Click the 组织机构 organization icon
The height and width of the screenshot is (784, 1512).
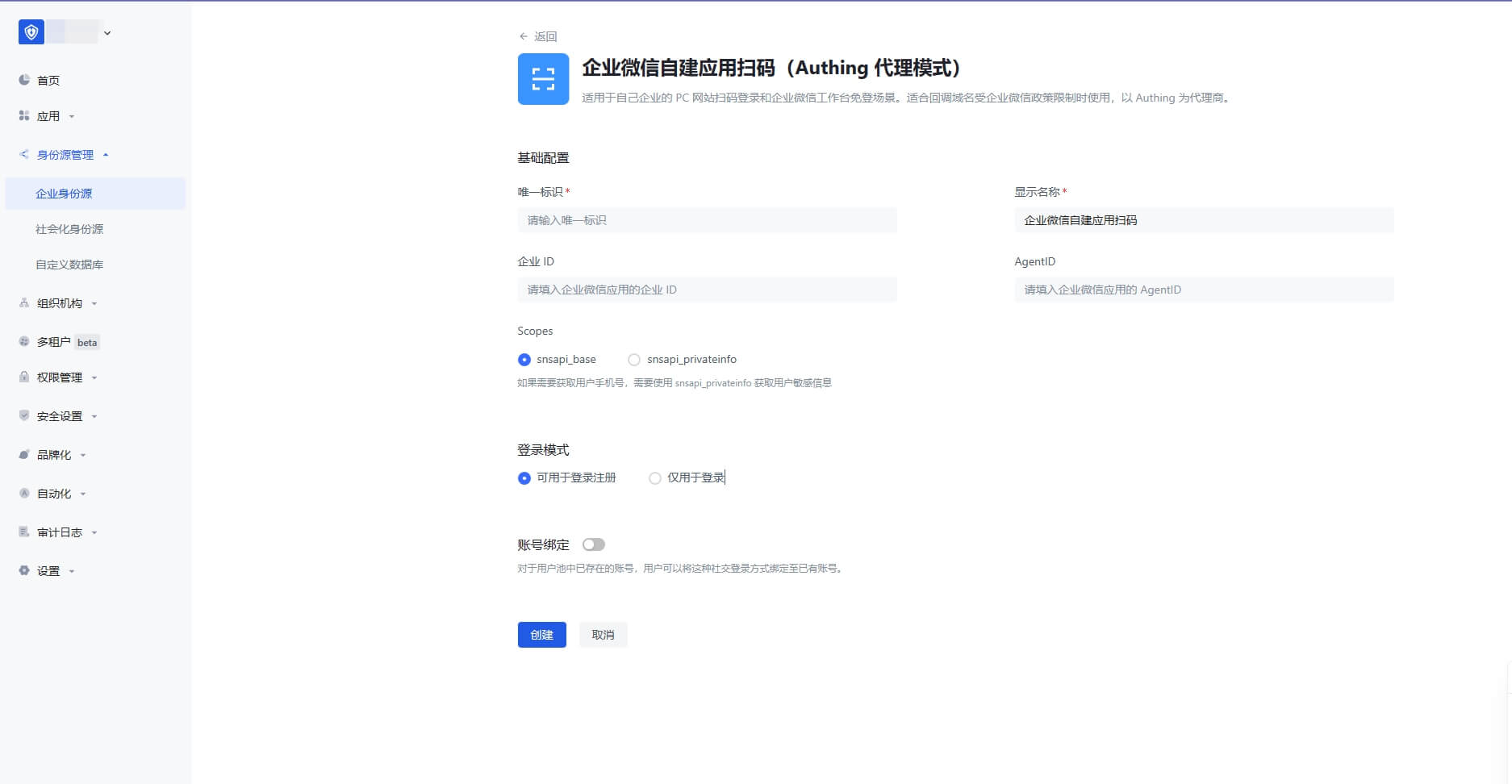[24, 303]
